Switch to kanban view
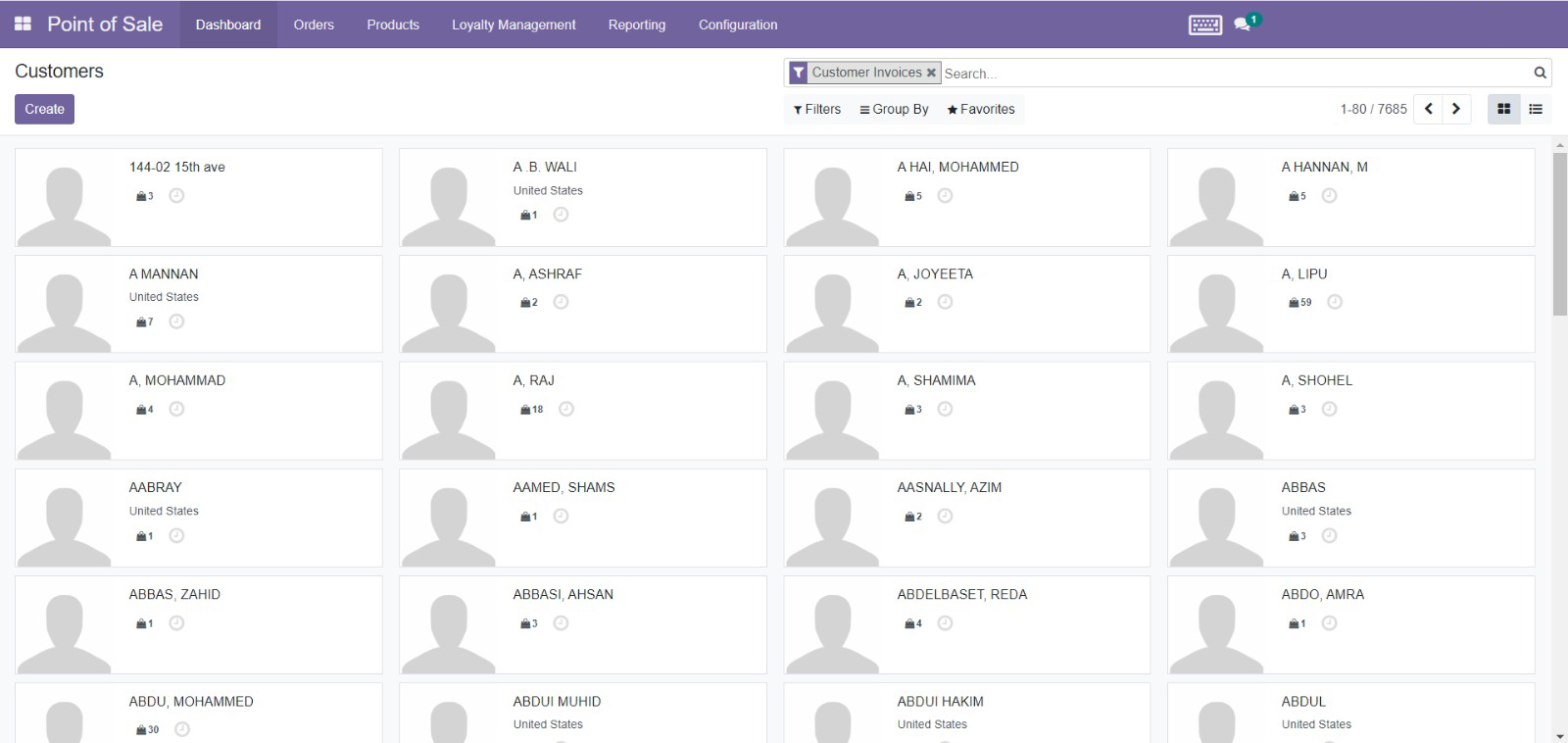 pos(1503,109)
